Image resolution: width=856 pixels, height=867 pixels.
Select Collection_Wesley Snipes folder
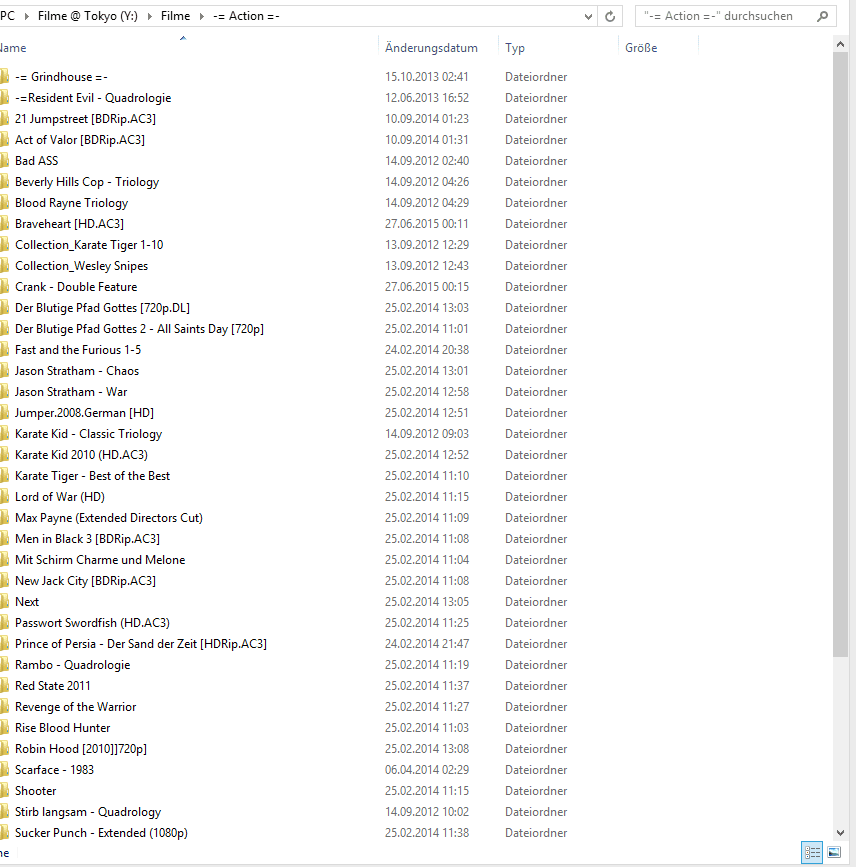click(81, 266)
